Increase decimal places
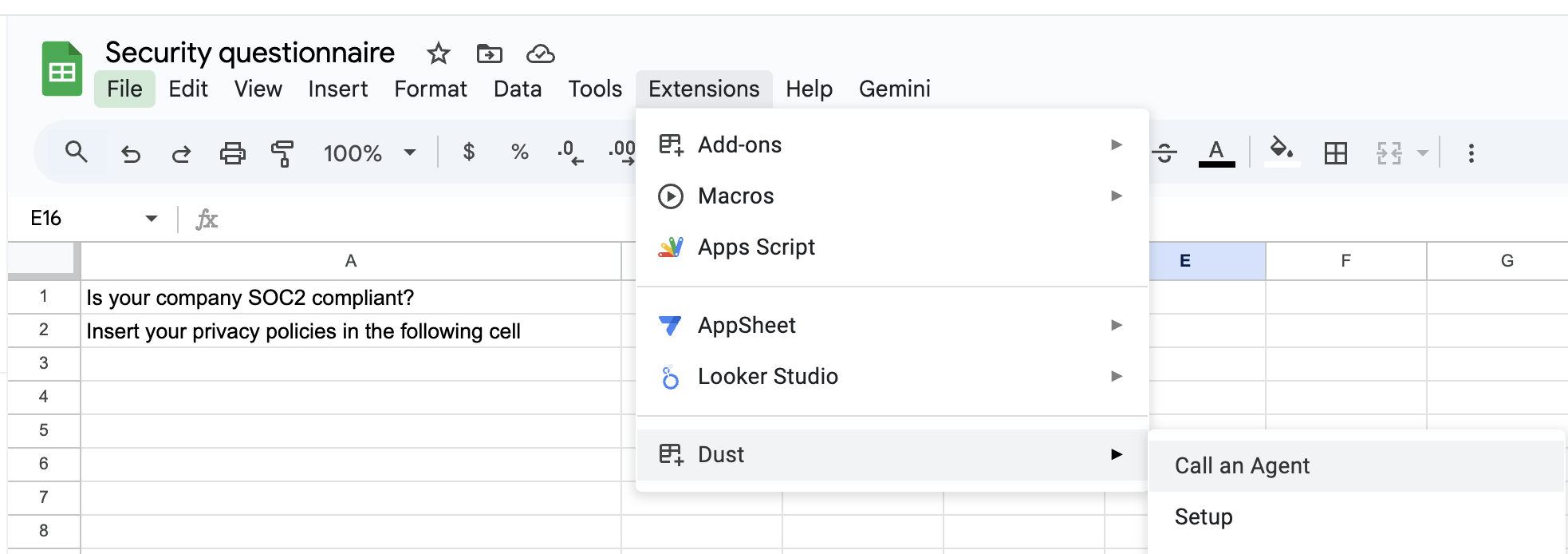 coord(622,152)
